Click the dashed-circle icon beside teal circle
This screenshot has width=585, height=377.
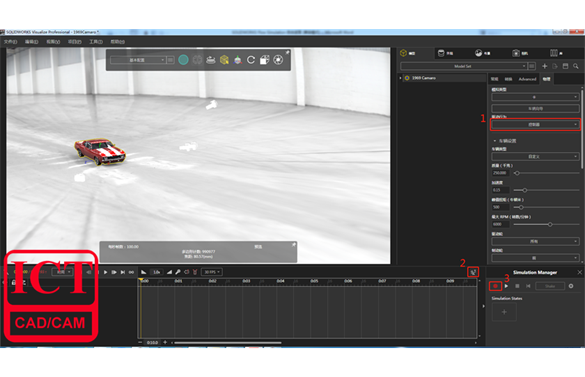(197, 60)
